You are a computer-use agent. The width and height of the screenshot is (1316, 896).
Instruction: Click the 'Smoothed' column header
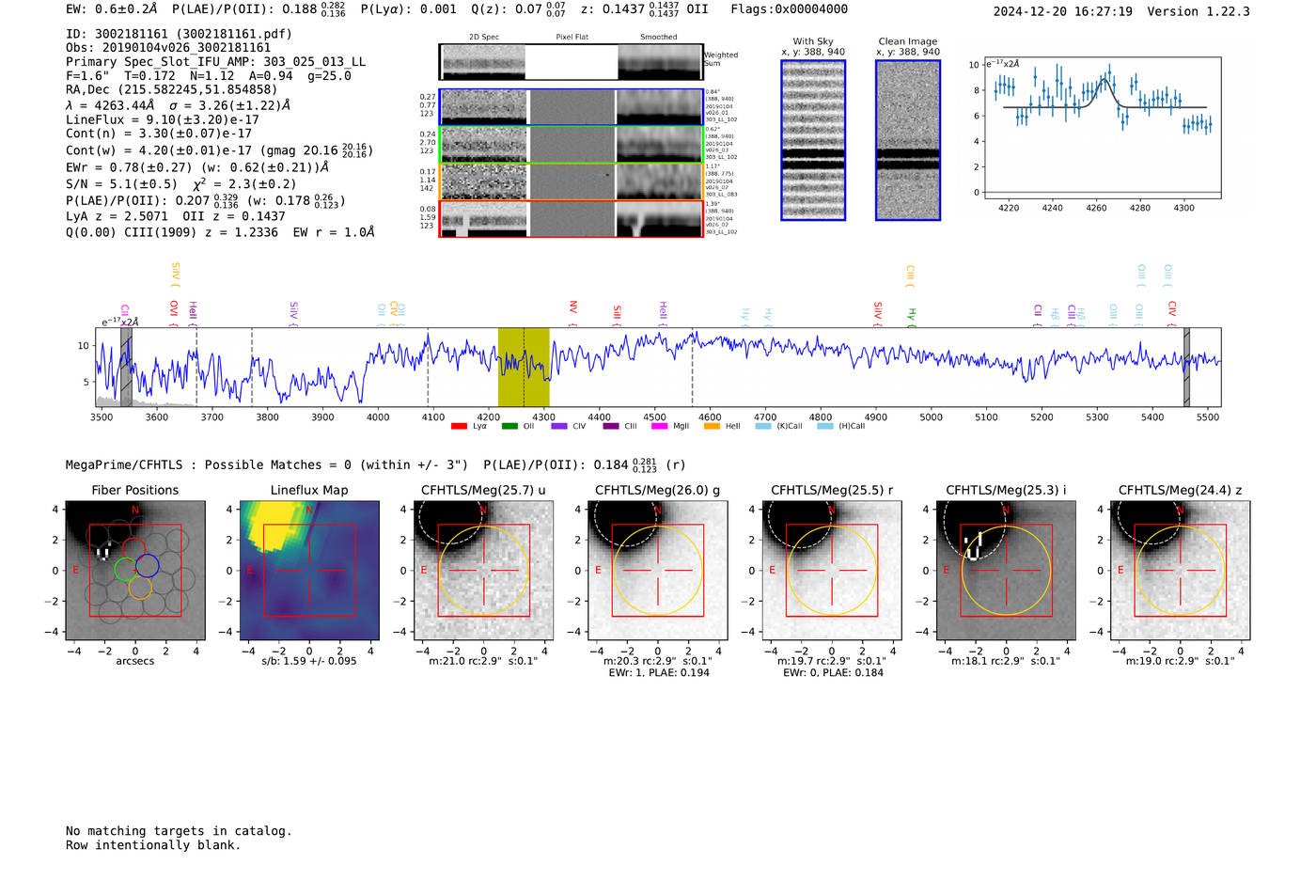pyautogui.click(x=659, y=38)
